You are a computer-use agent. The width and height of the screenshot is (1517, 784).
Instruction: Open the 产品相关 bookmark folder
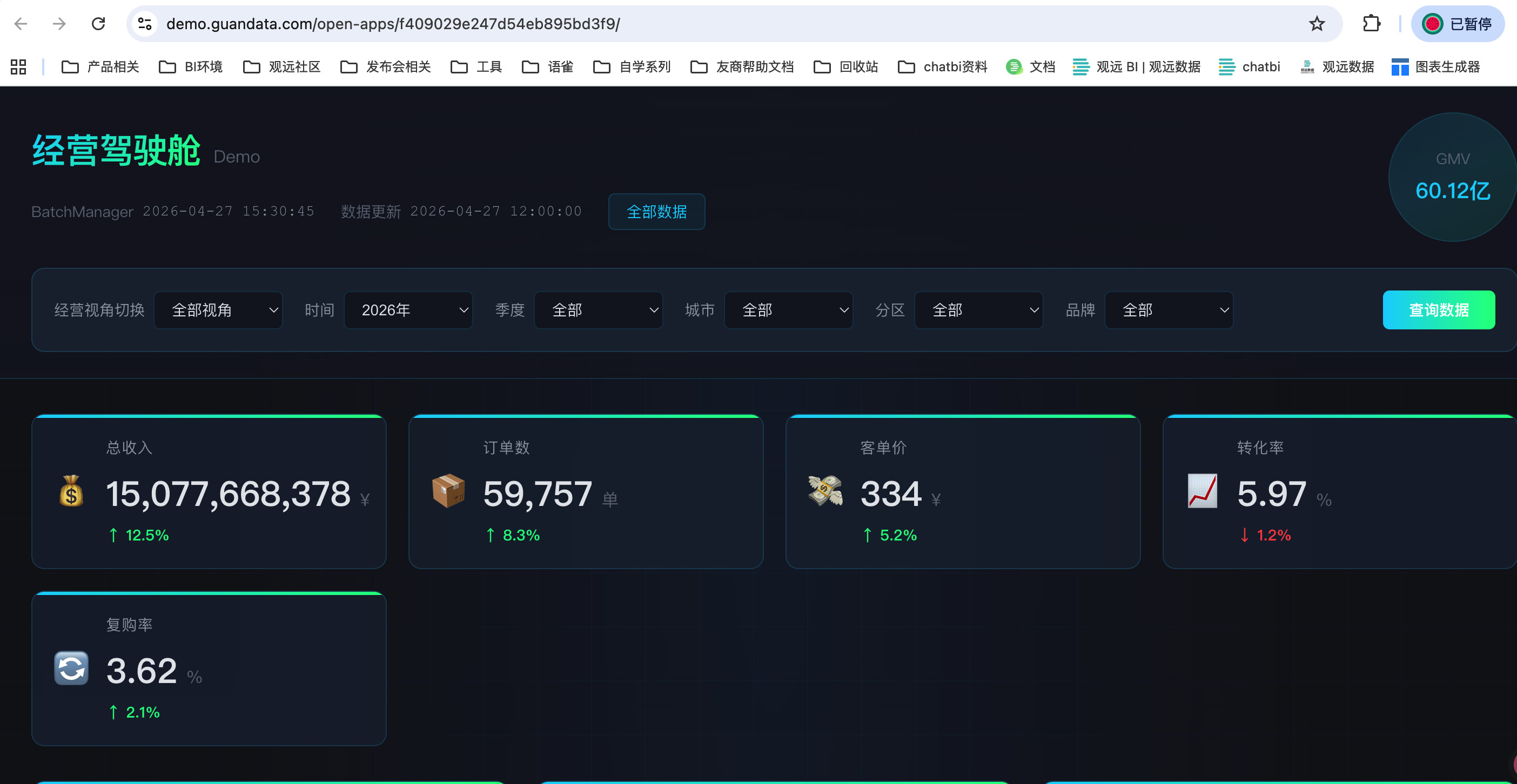[100, 66]
